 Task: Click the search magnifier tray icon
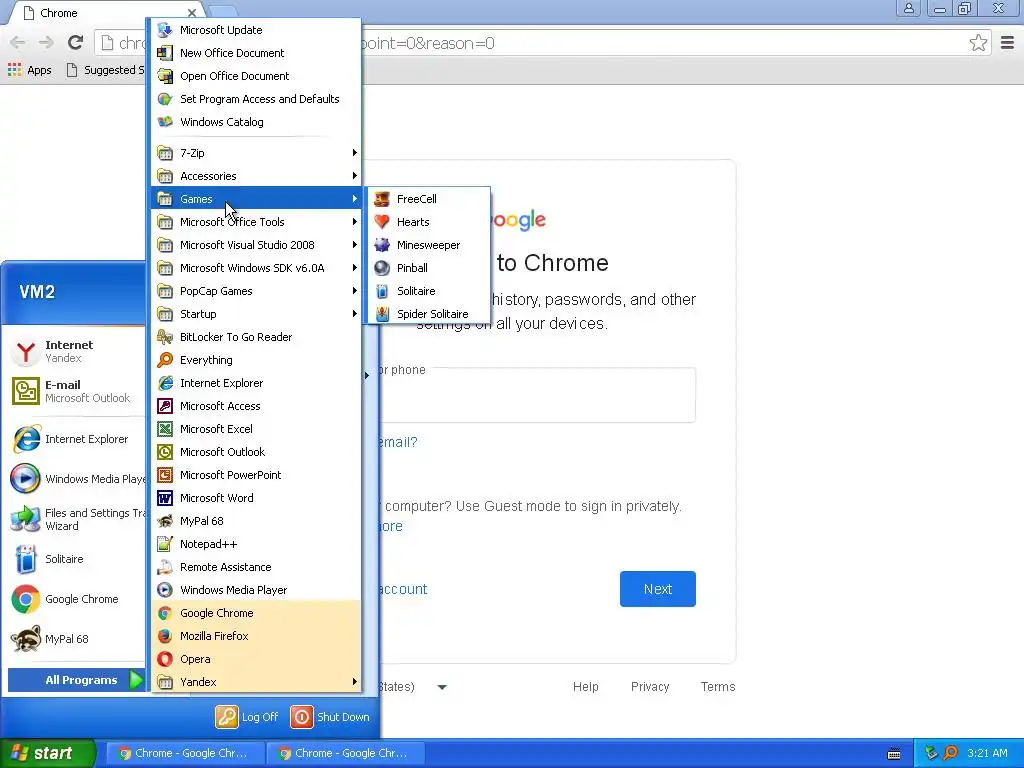pyautogui.click(x=951, y=753)
